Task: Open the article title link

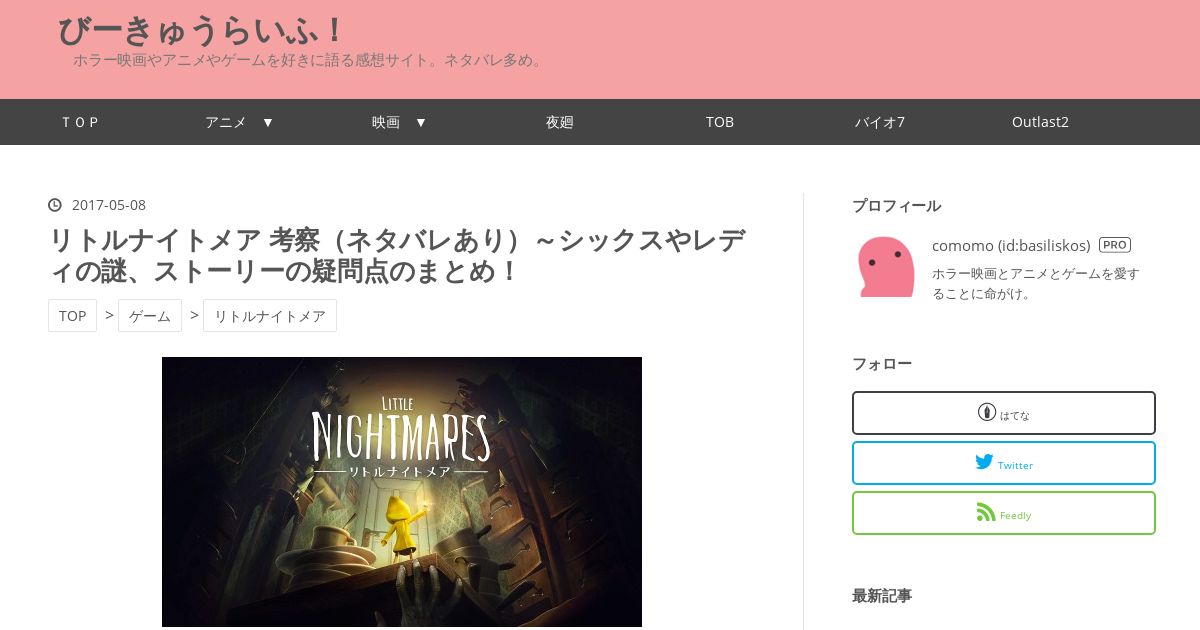Action: click(400, 255)
